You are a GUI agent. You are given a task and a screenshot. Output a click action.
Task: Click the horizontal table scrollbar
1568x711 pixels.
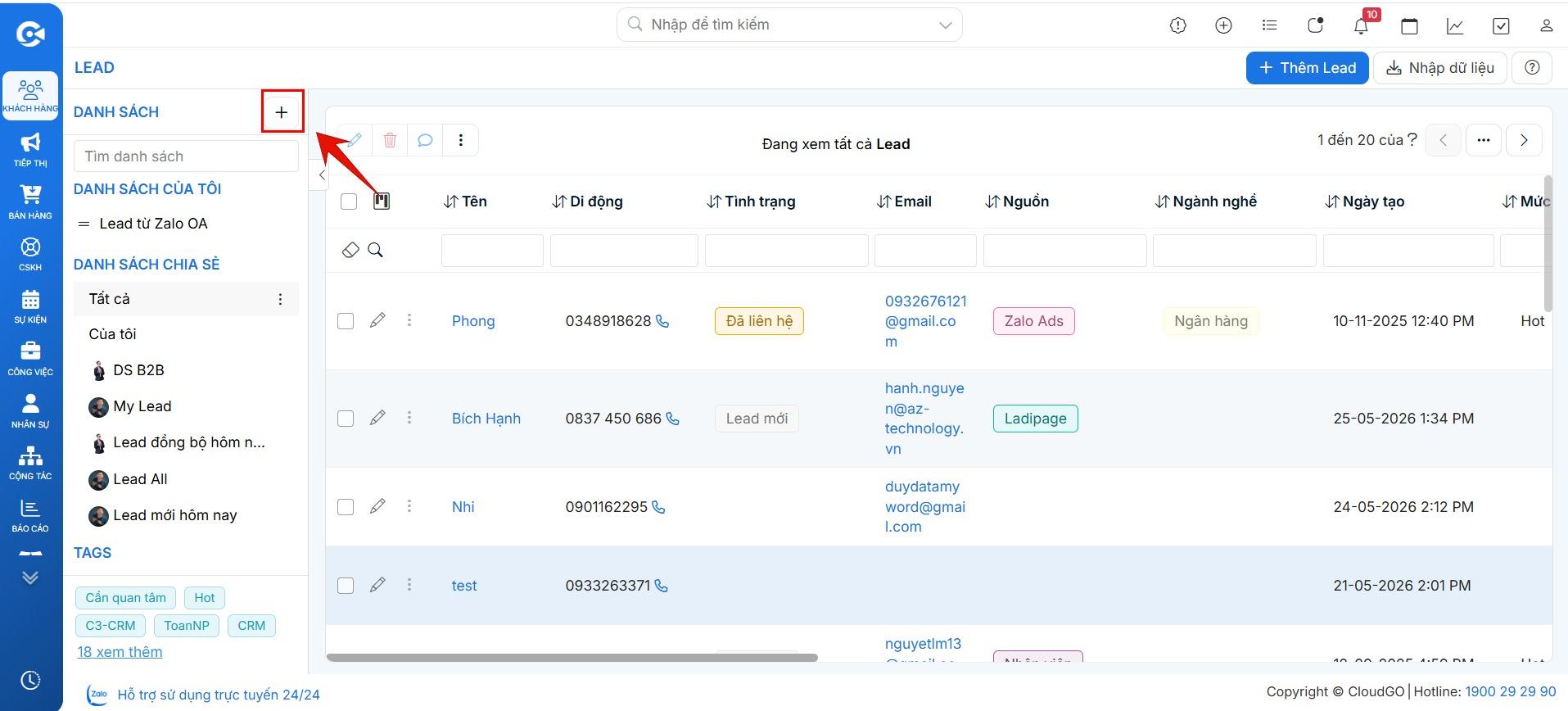572,657
